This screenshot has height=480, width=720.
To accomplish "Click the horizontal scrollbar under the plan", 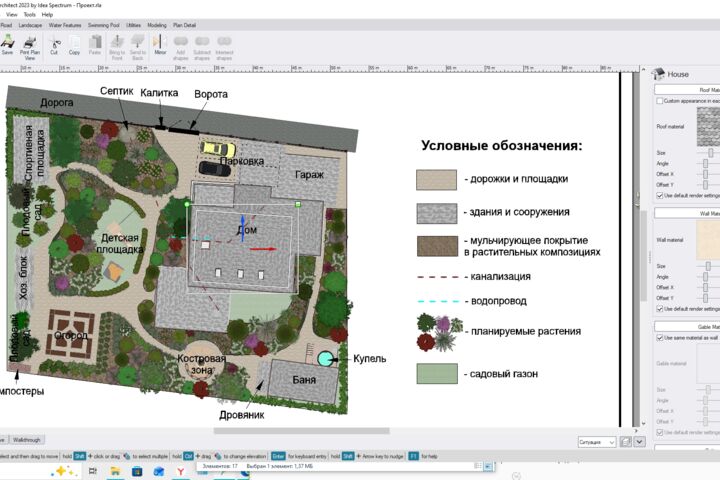I will (301, 431).
